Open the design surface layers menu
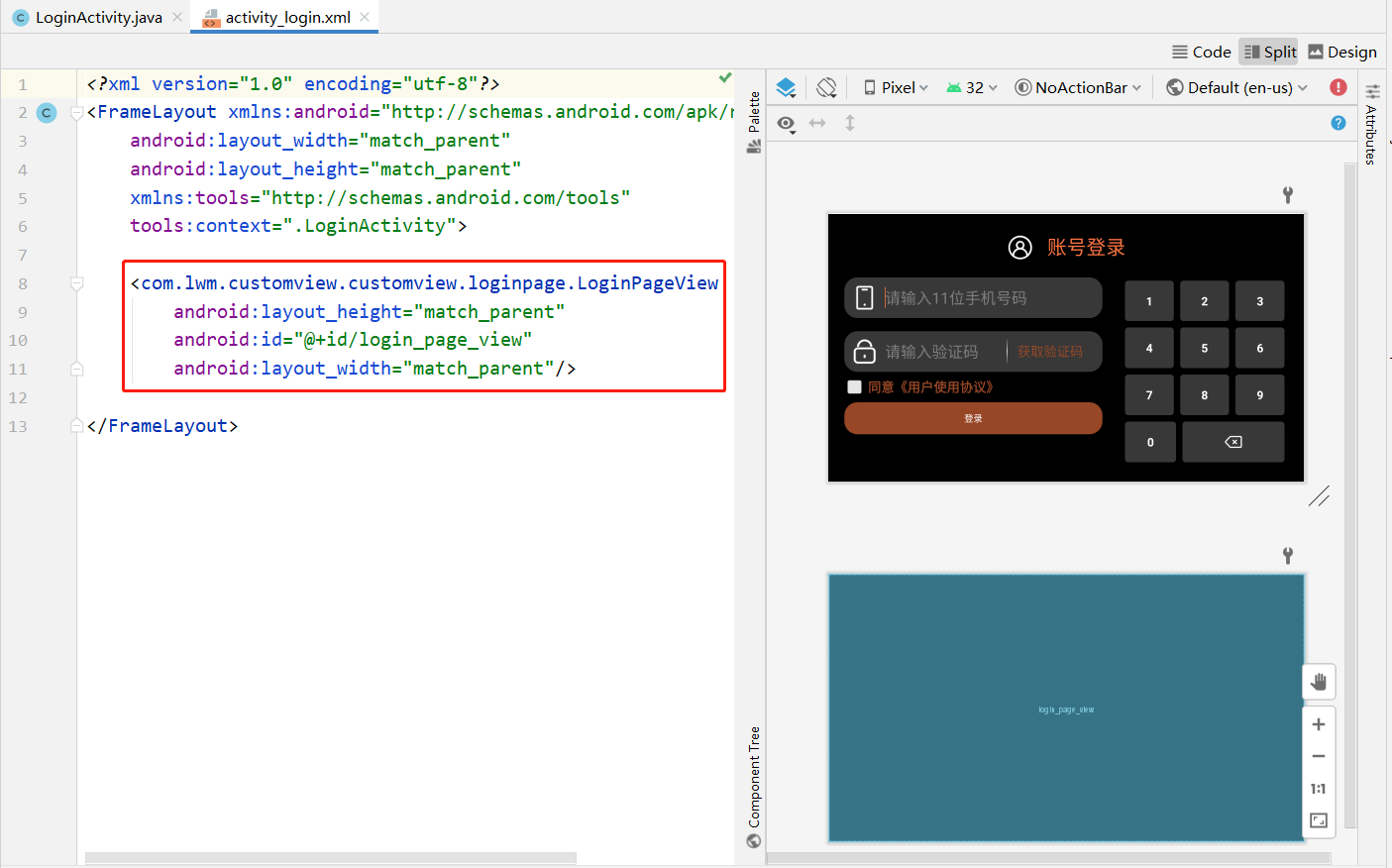 pyautogui.click(x=786, y=87)
